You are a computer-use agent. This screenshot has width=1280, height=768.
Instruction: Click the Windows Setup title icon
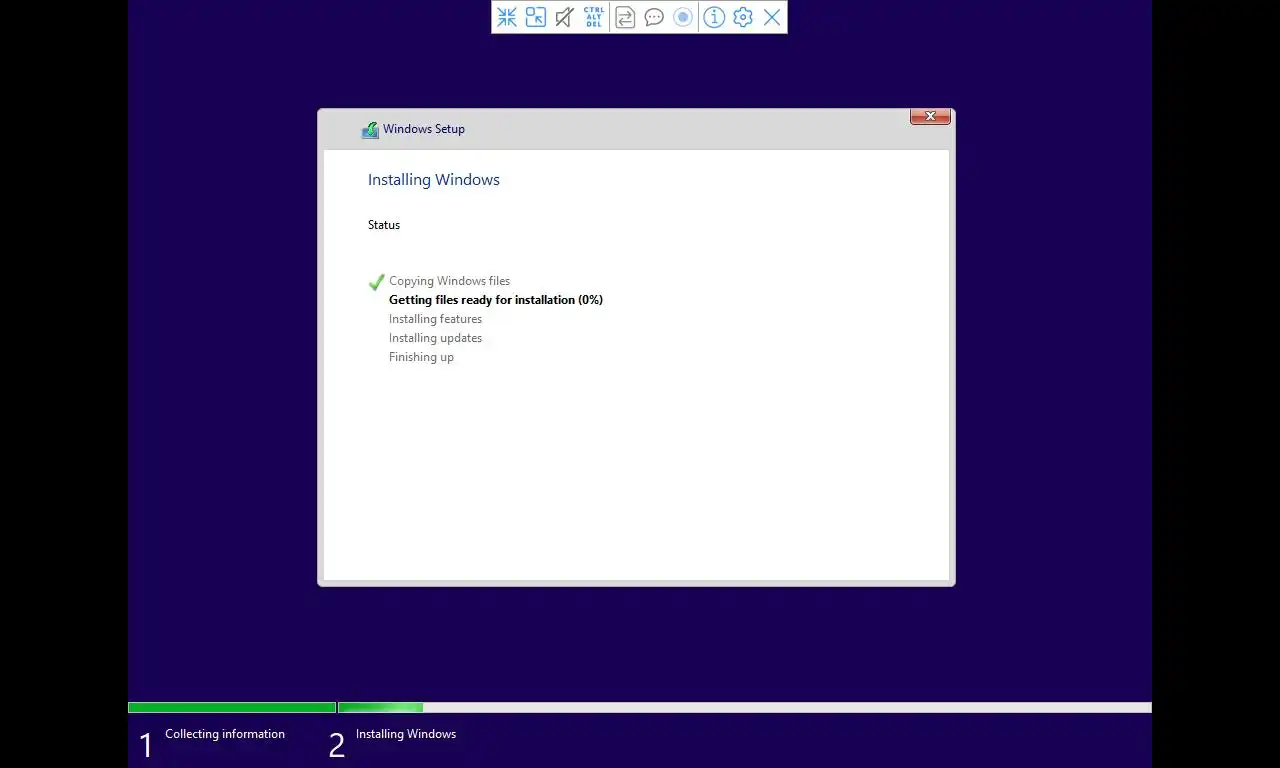click(x=370, y=129)
